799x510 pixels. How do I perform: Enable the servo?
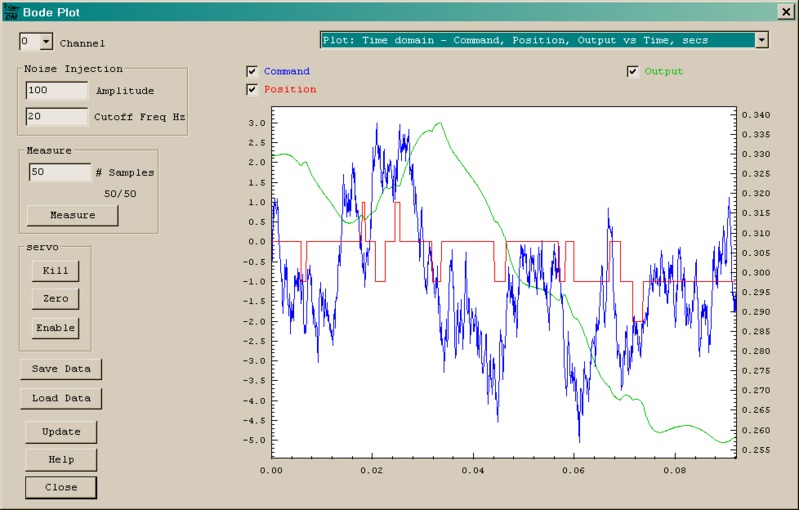coord(56,327)
